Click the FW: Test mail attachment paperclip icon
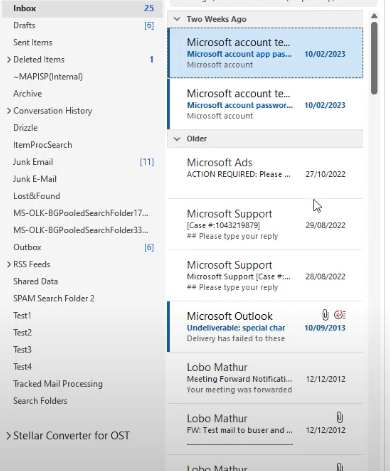Screen dimensions: 390x471 [339, 417]
